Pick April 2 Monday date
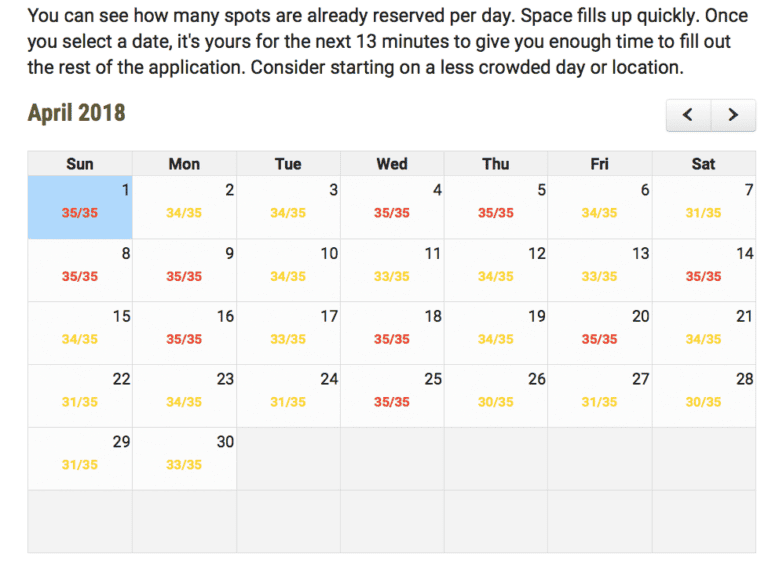This screenshot has height=565, width=768. pos(185,207)
